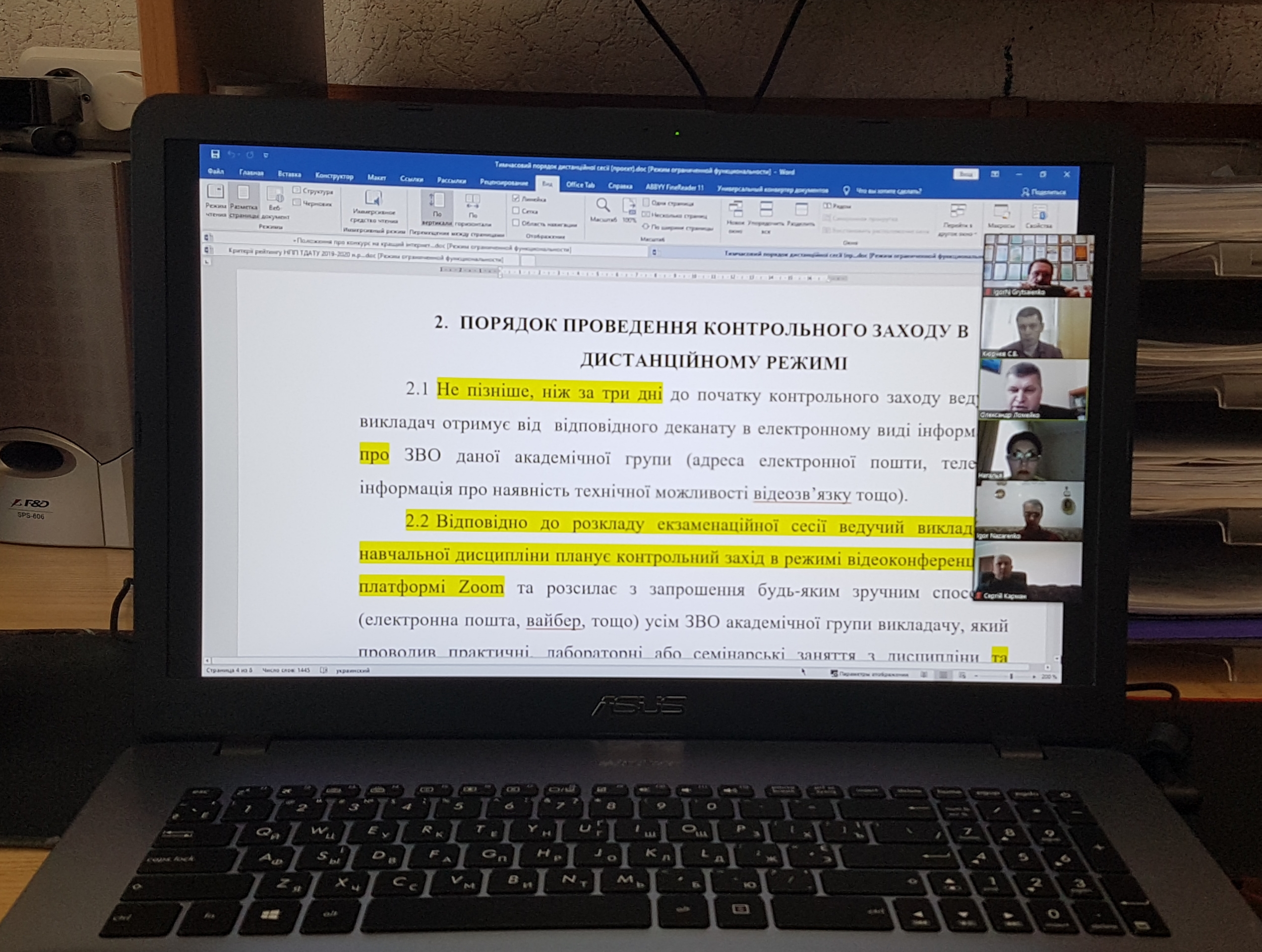1262x952 pixels.
Task: Click the Save icon in quick access toolbar
Action: (x=215, y=154)
